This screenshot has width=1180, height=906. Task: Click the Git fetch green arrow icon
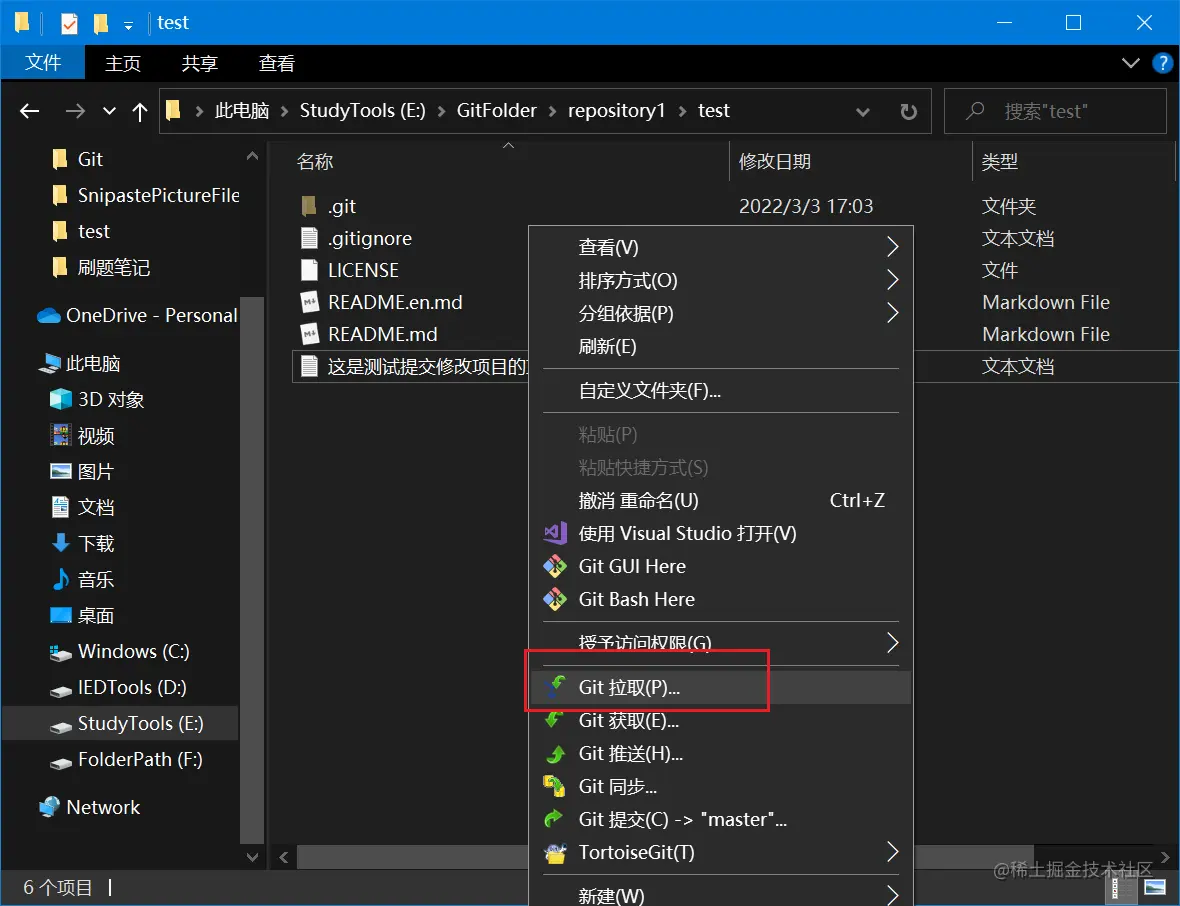pyautogui.click(x=555, y=720)
